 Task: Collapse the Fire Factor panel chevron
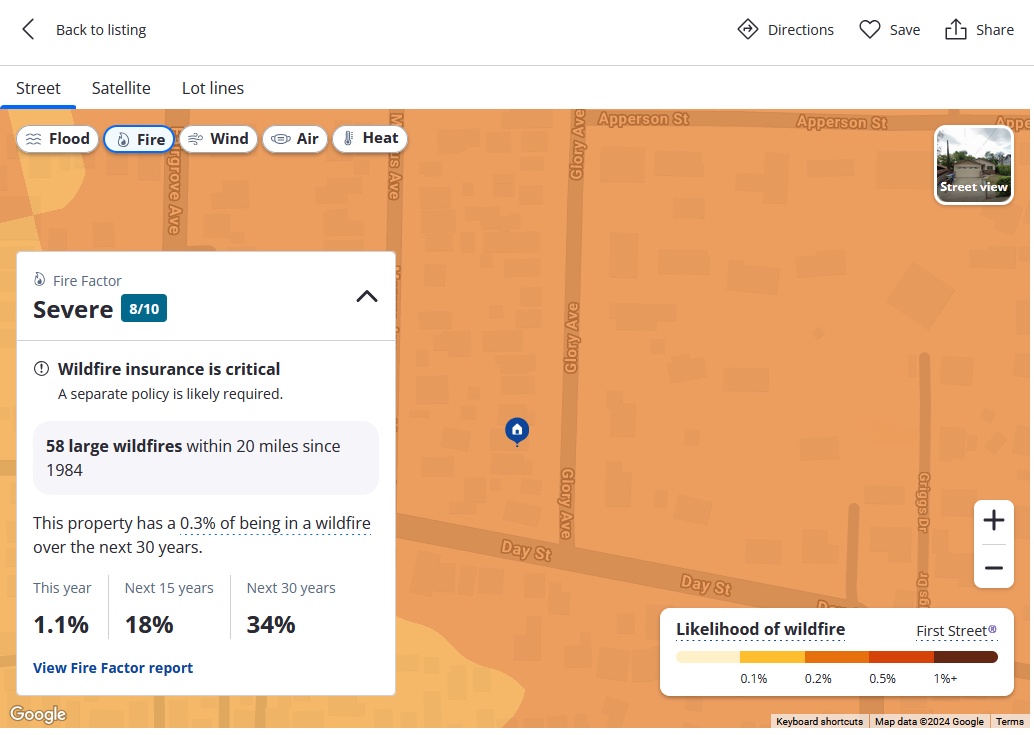(367, 297)
